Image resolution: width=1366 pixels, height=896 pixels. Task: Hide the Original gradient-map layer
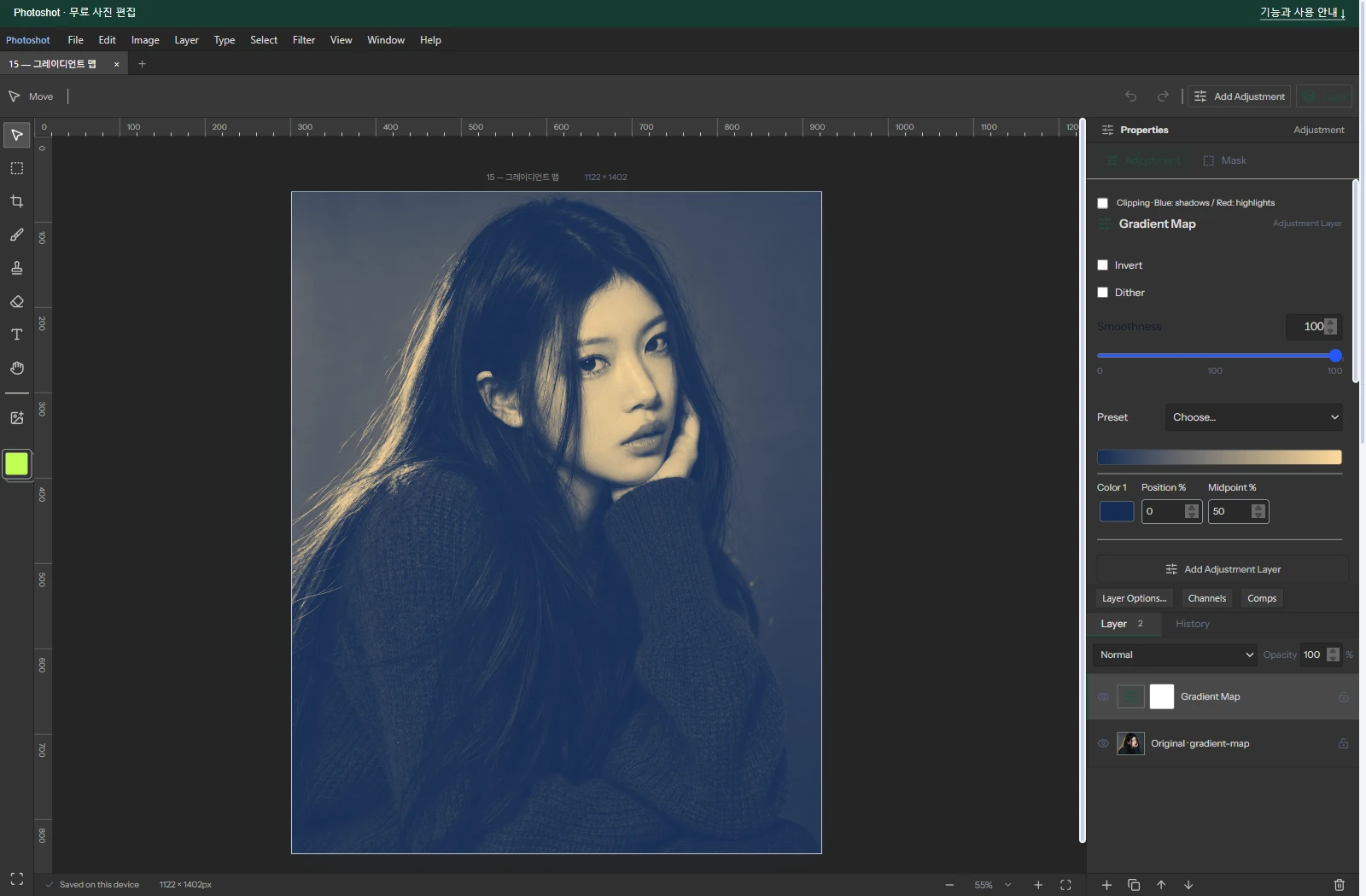tap(1103, 744)
